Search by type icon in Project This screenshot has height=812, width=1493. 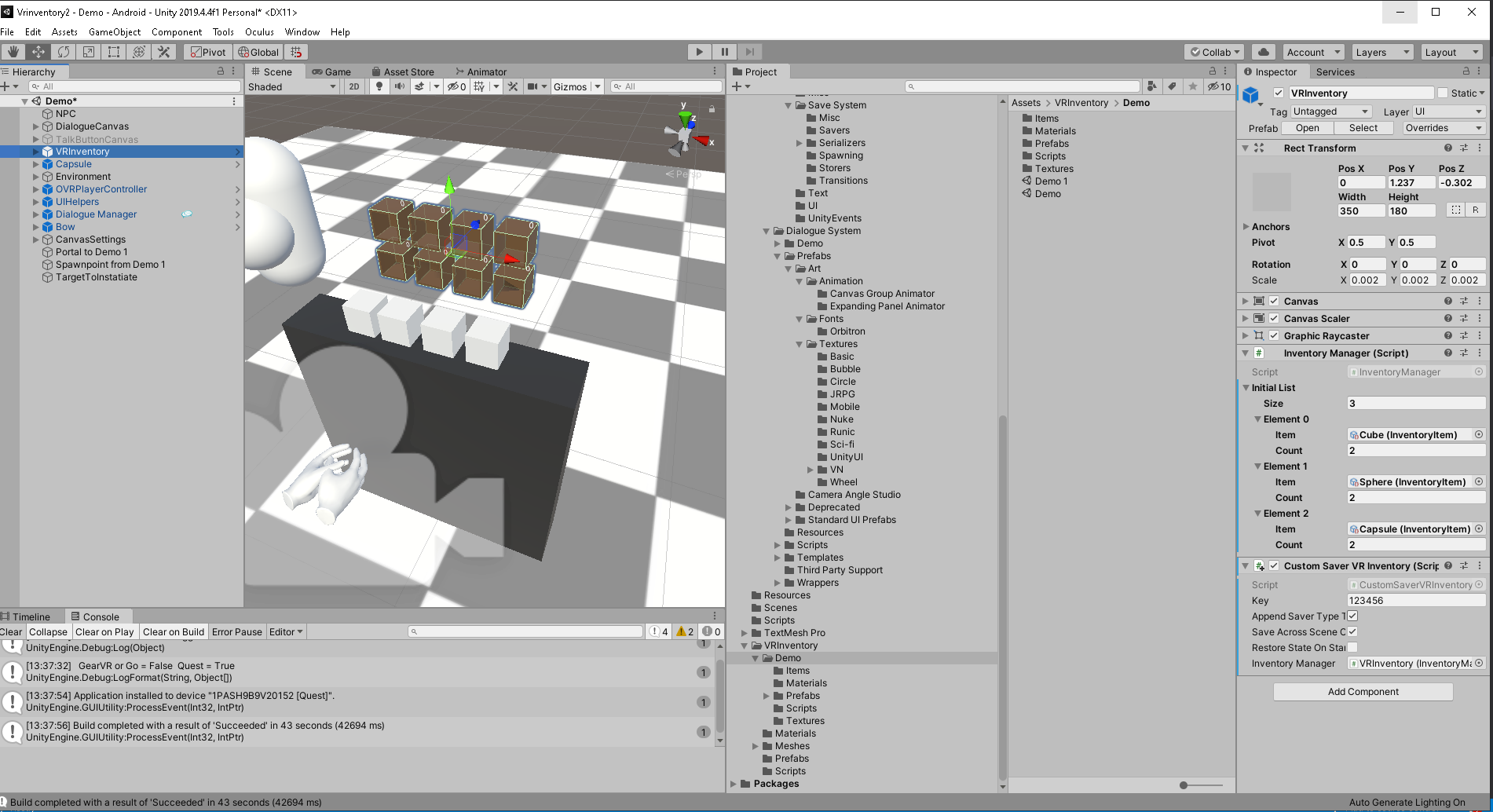pyautogui.click(x=1151, y=86)
